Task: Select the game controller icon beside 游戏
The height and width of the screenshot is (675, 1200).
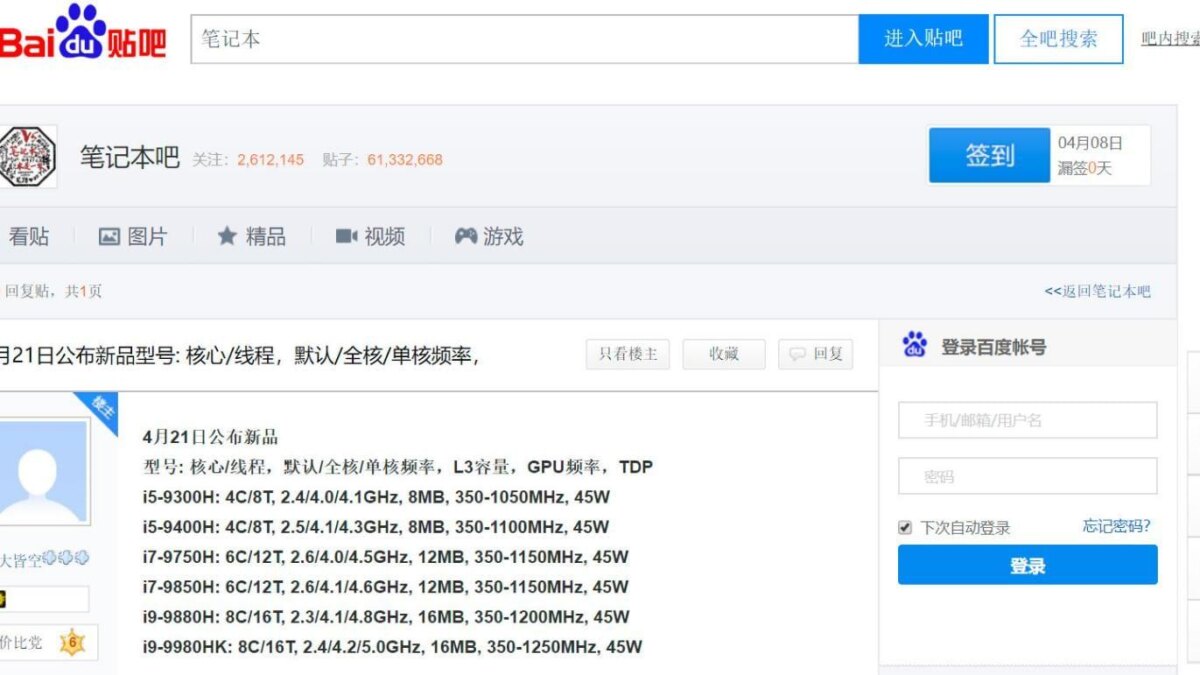Action: [x=464, y=236]
